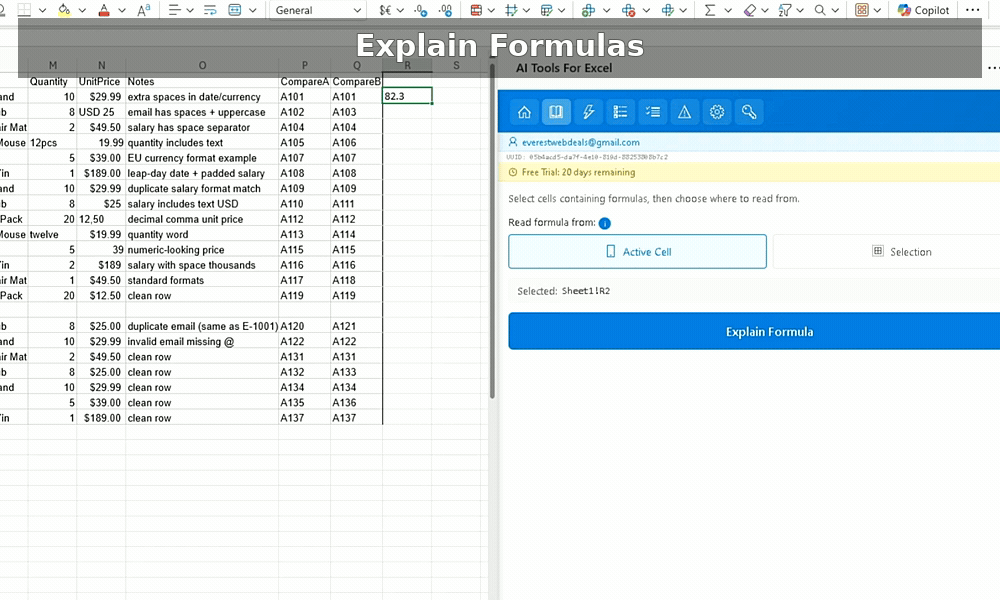Expand the General number format dropdown
1000x600 pixels.
357,10
